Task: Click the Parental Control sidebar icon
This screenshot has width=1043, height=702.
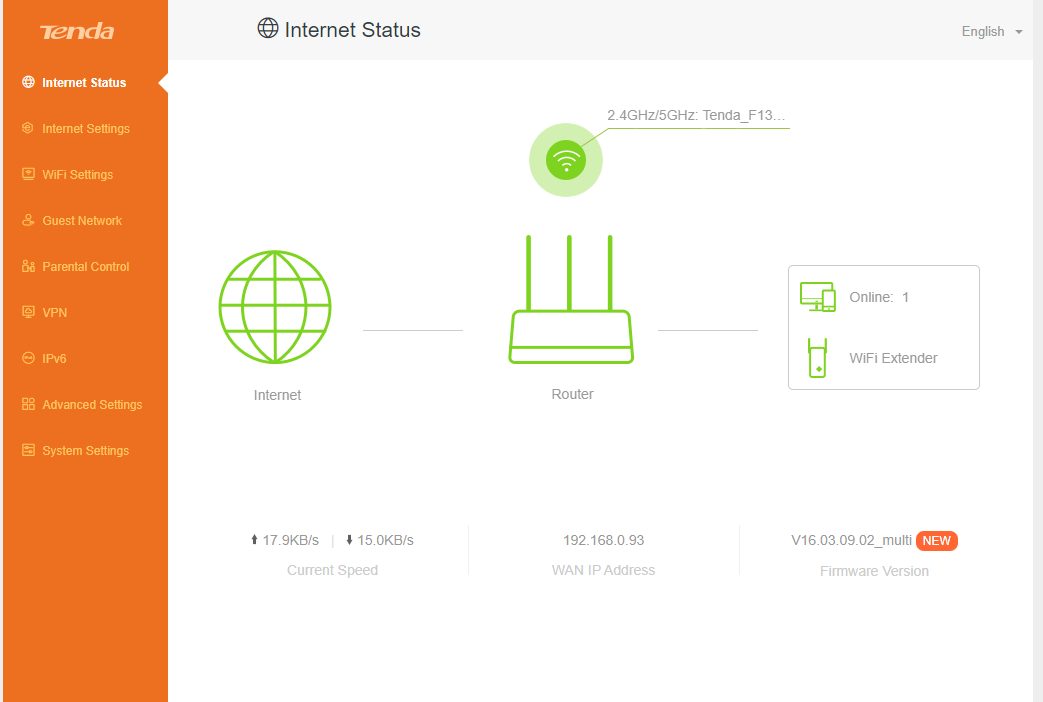Action: pos(28,266)
